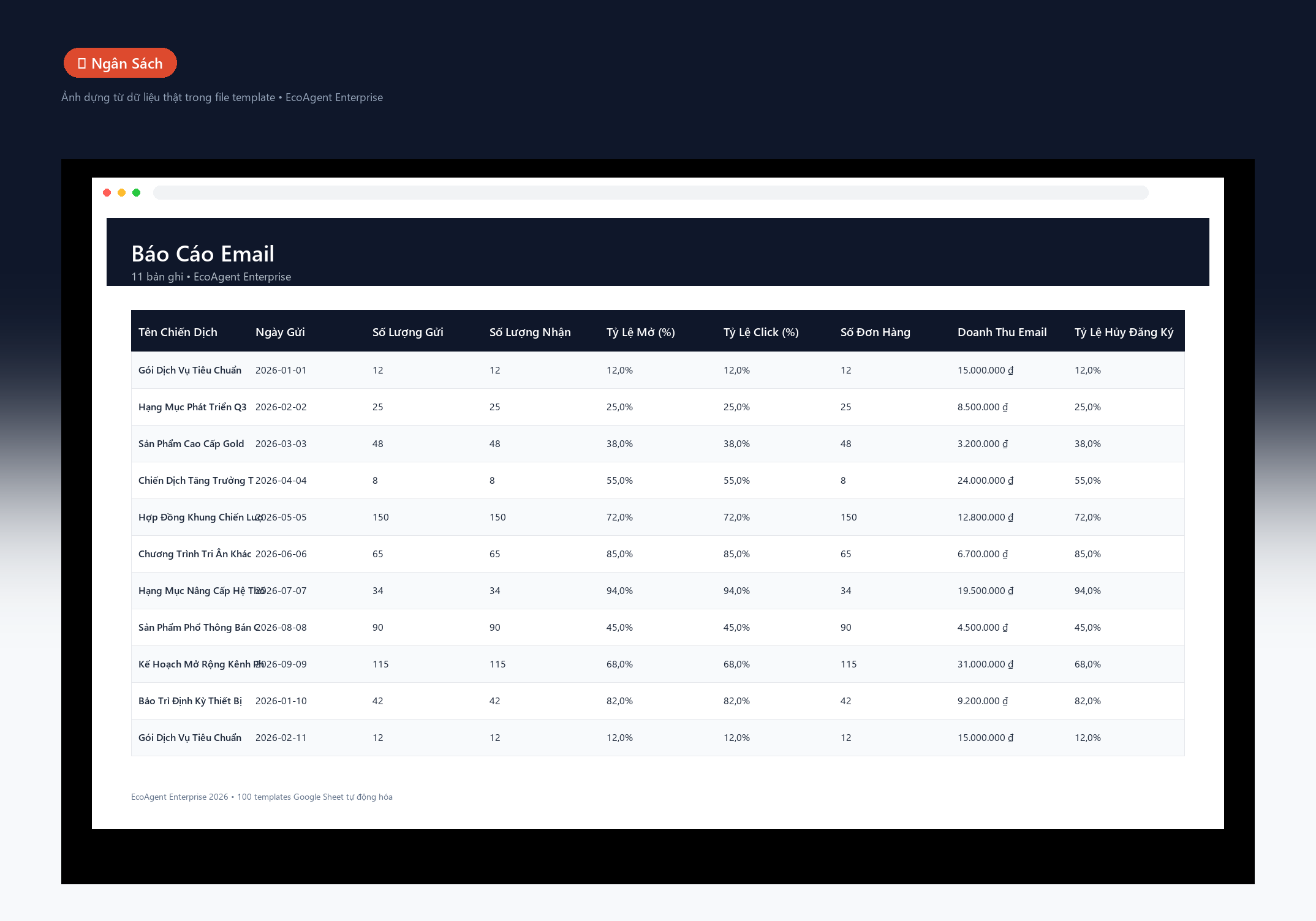Click the red window close dot
The width and height of the screenshot is (1316, 921).
(x=107, y=193)
